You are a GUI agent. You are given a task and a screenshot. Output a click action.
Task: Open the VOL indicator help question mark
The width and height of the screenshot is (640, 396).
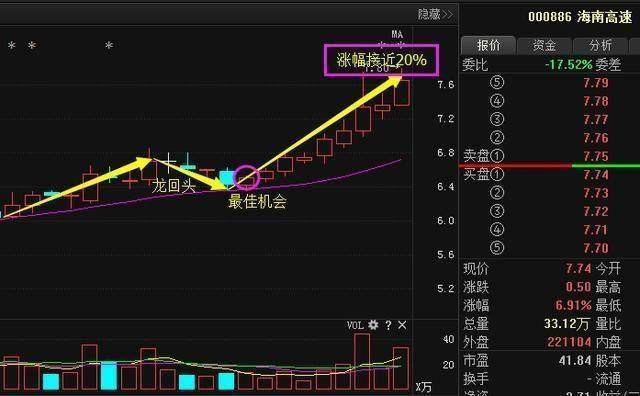point(388,325)
